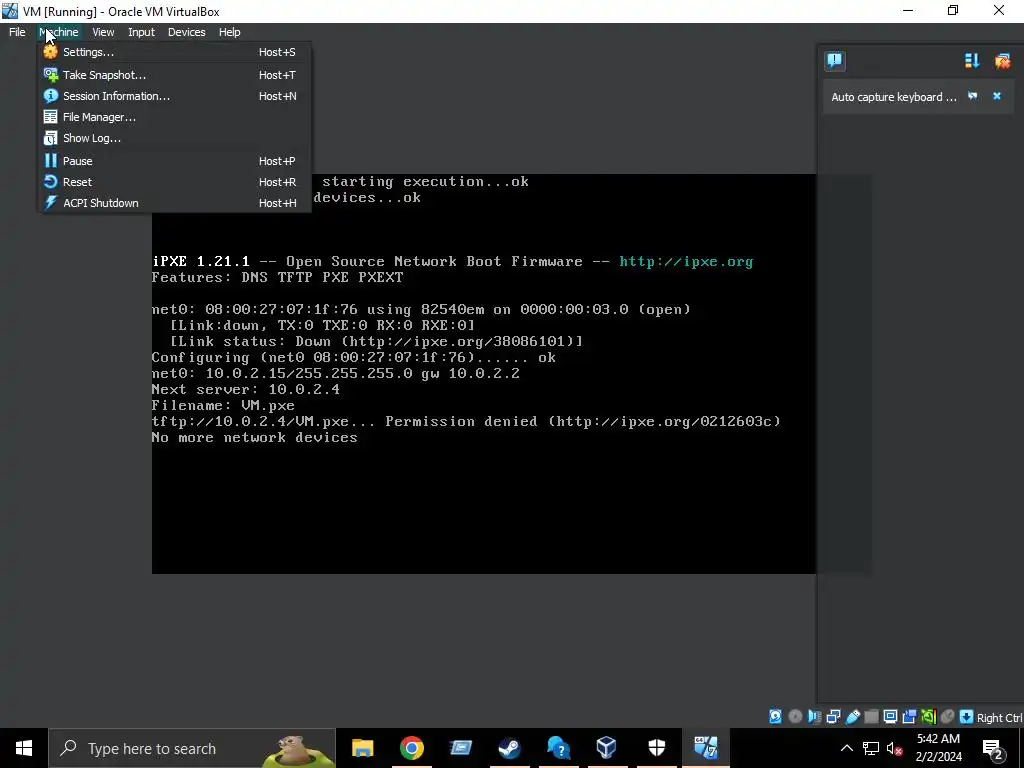Open Steam from the taskbar
Viewport: 1024px width, 768px height.
tap(509, 748)
